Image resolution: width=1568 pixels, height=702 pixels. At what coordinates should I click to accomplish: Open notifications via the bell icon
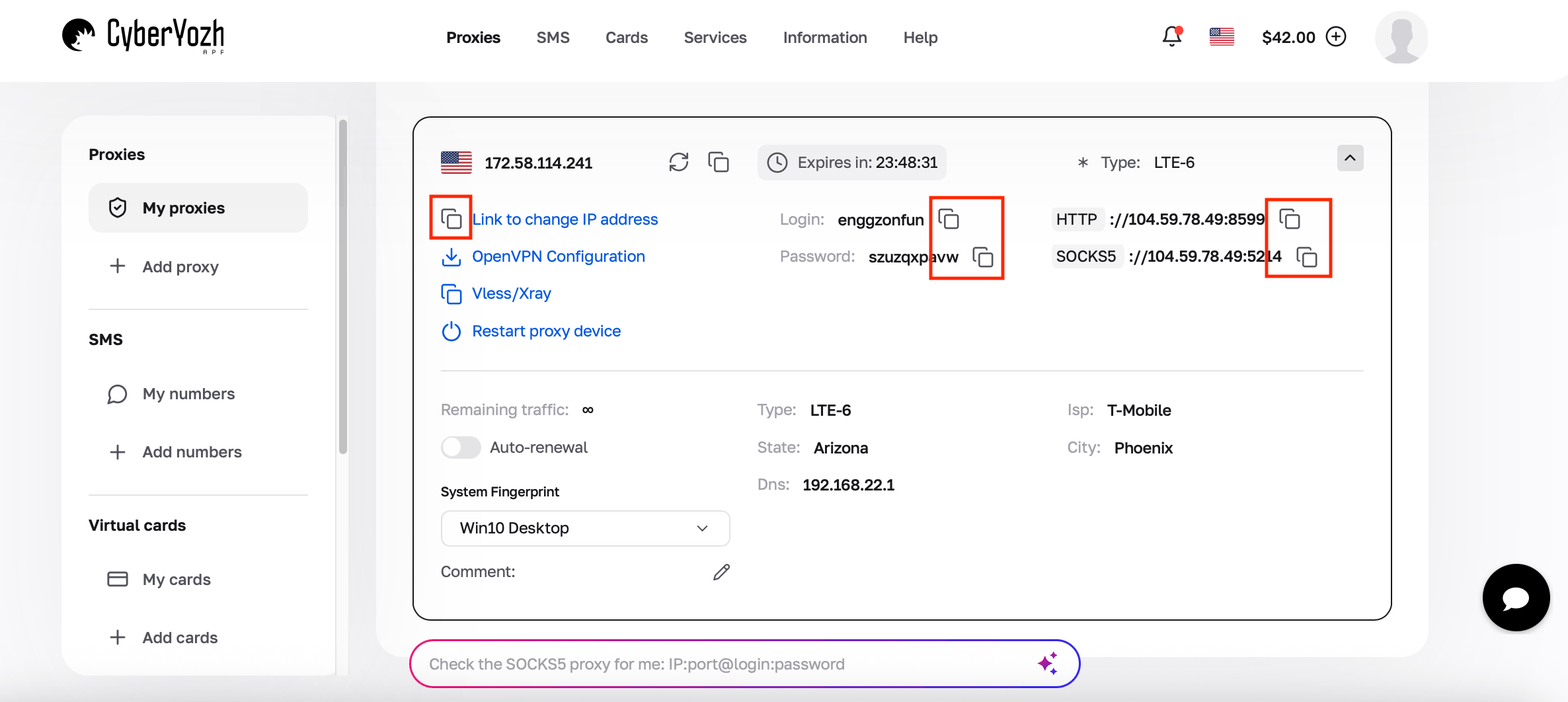click(1171, 37)
